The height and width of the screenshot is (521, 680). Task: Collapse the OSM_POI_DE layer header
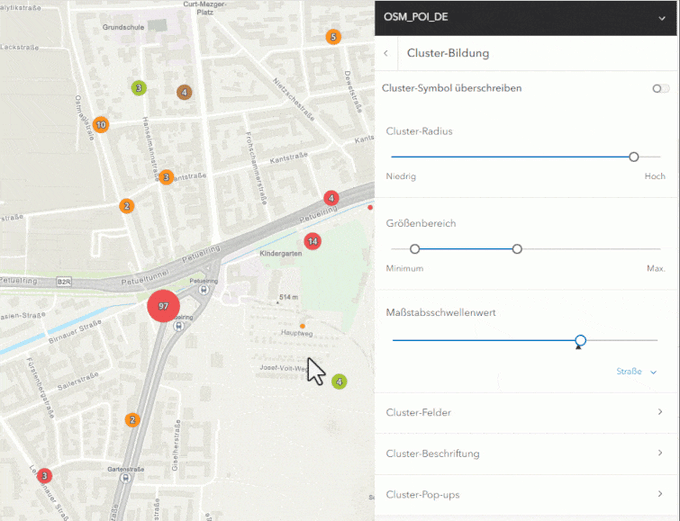(662, 18)
